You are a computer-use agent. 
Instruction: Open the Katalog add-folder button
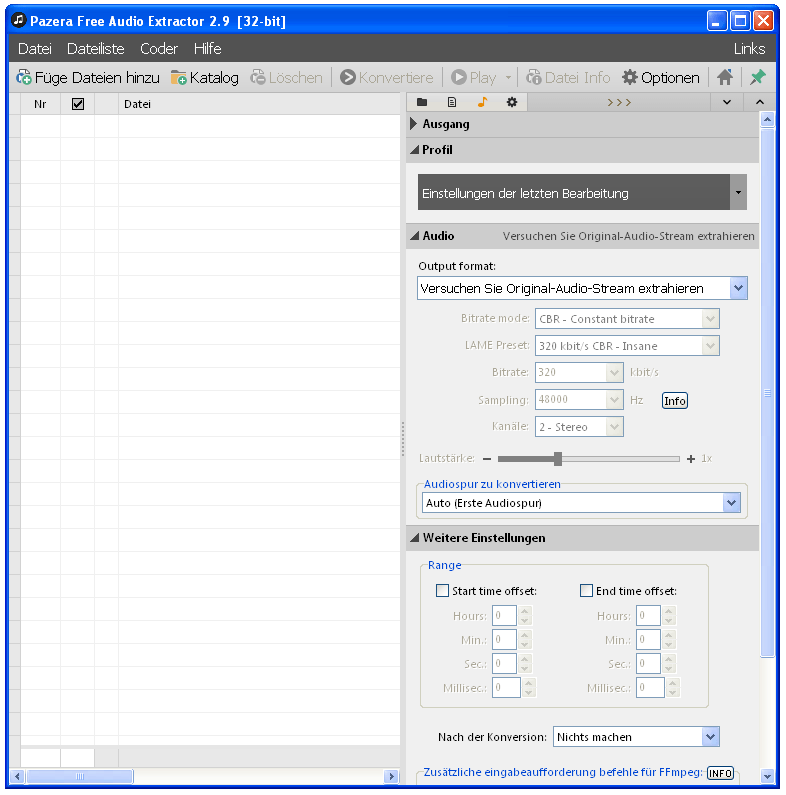[205, 78]
